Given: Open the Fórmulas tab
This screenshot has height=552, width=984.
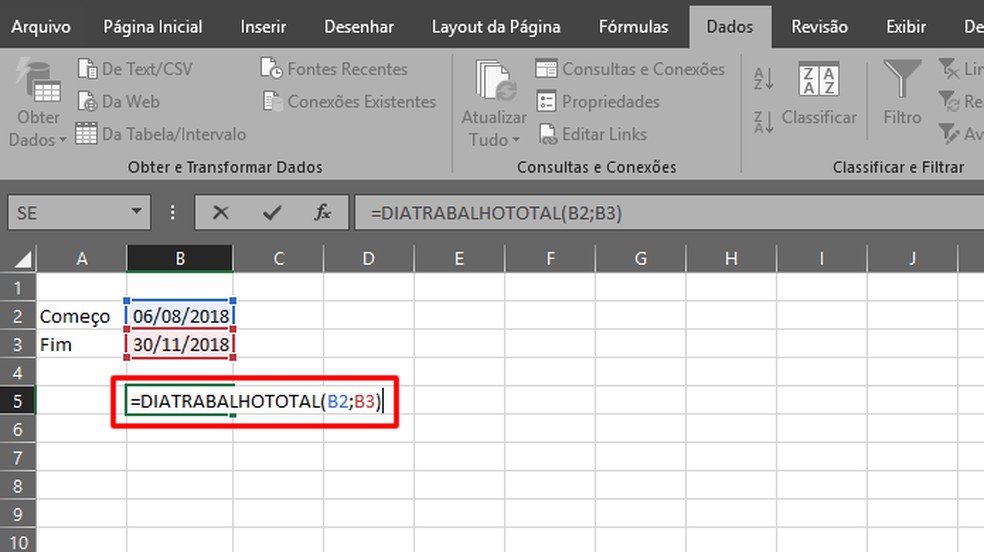Looking at the screenshot, I should [x=633, y=27].
